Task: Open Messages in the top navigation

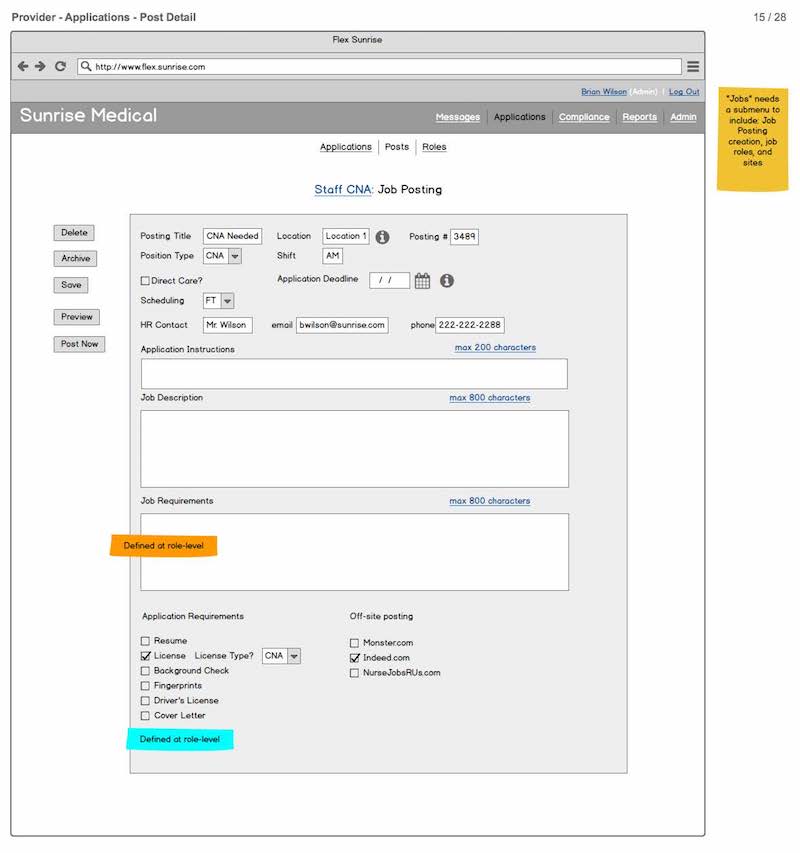Action: pyautogui.click(x=457, y=117)
